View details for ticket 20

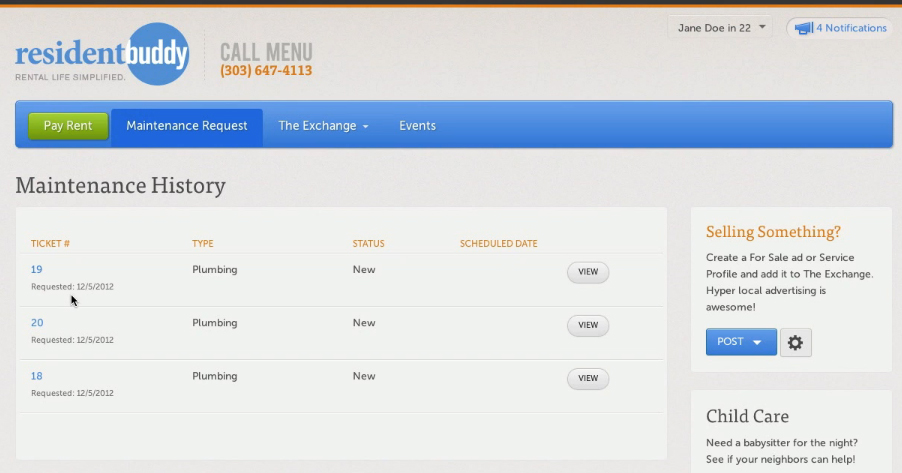coord(588,325)
